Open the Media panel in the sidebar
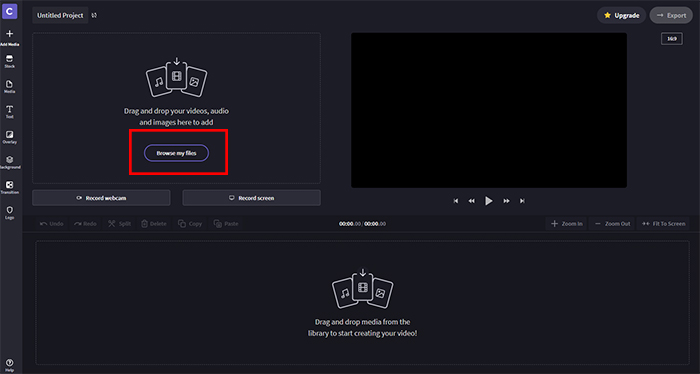Screen dimensions: 700x374 point(9,87)
